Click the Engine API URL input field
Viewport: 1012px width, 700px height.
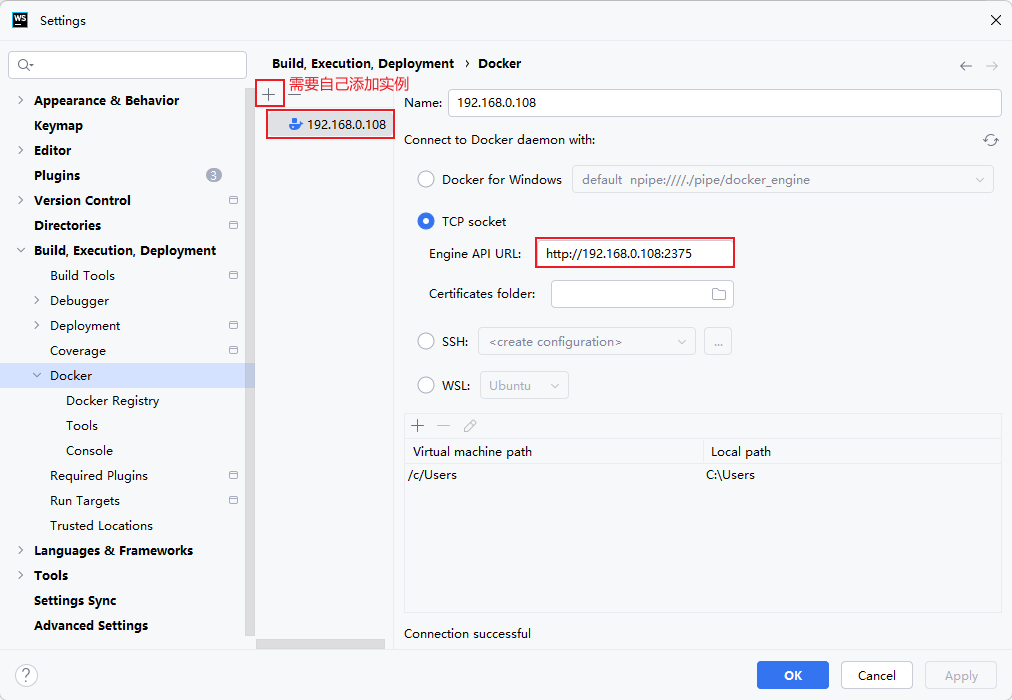[635, 254]
